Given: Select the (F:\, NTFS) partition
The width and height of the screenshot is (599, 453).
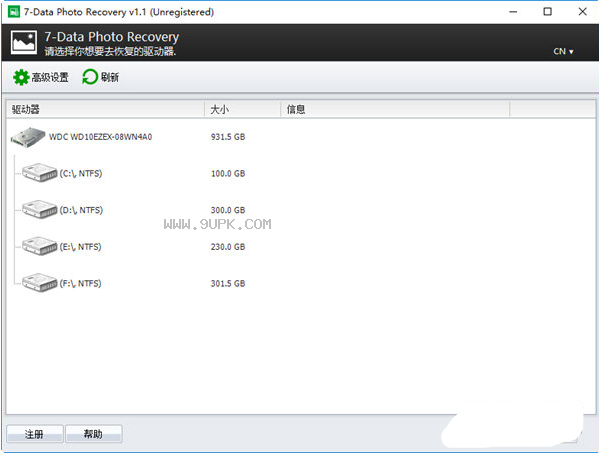Looking at the screenshot, I should 80,283.
